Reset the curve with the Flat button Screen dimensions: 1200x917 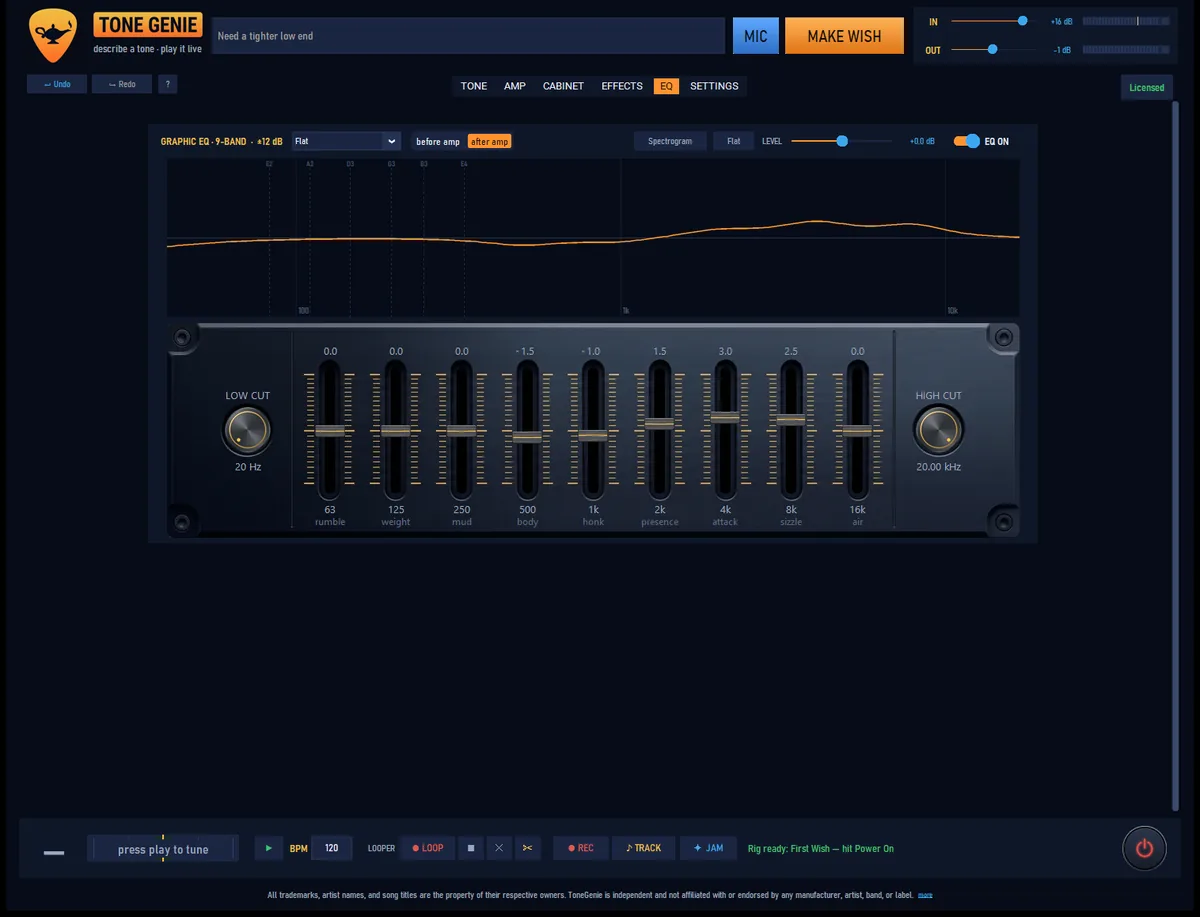tap(734, 141)
